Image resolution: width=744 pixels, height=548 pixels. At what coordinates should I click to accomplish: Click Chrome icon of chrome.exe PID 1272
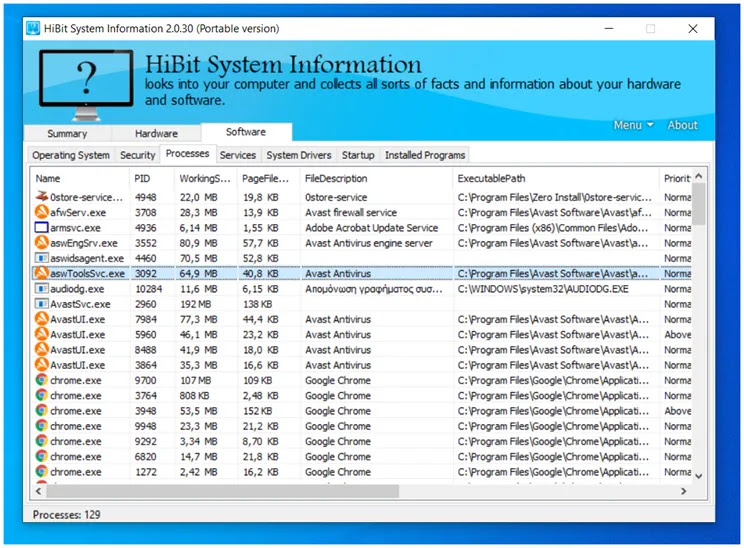click(42, 472)
